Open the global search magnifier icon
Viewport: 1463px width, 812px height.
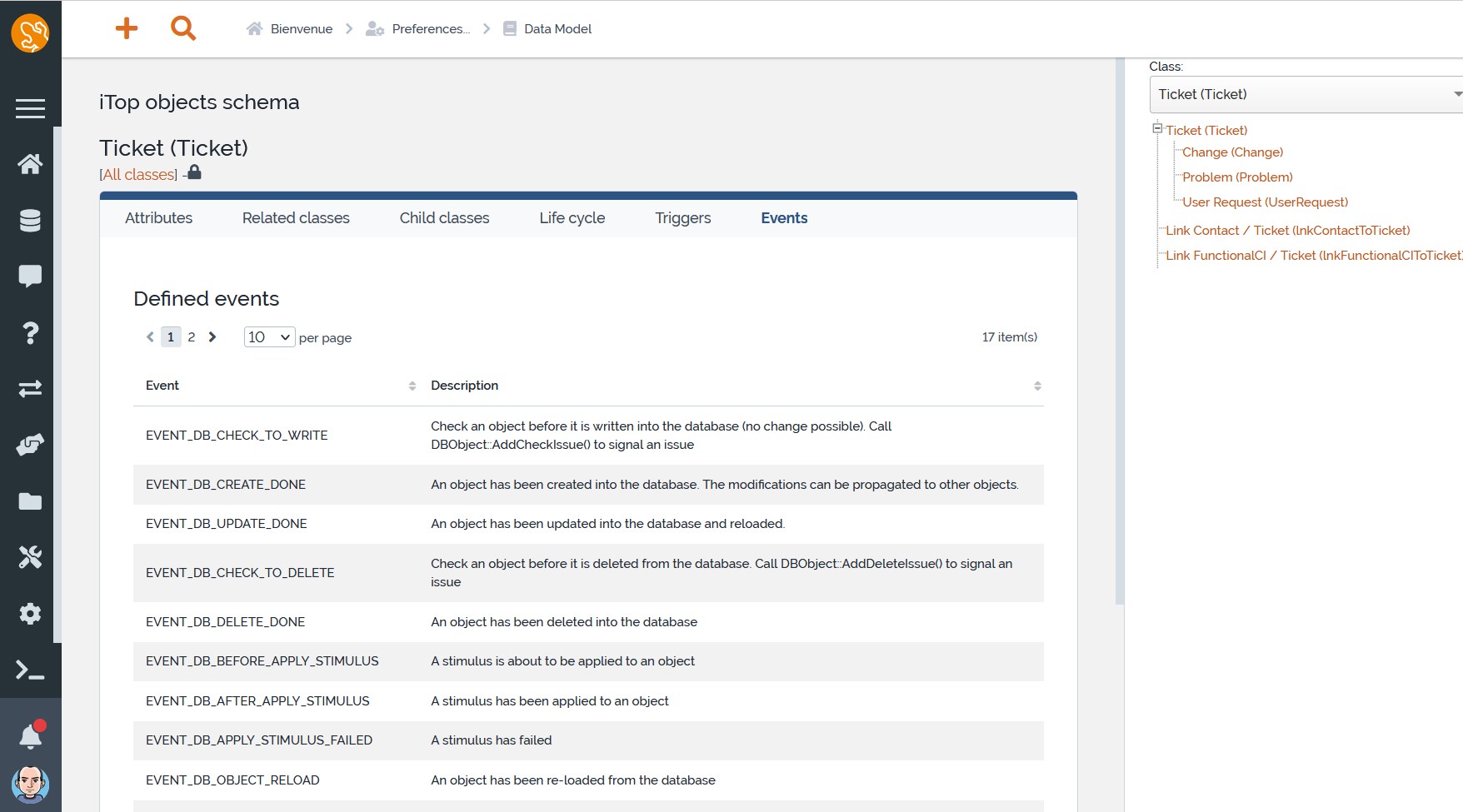click(182, 28)
